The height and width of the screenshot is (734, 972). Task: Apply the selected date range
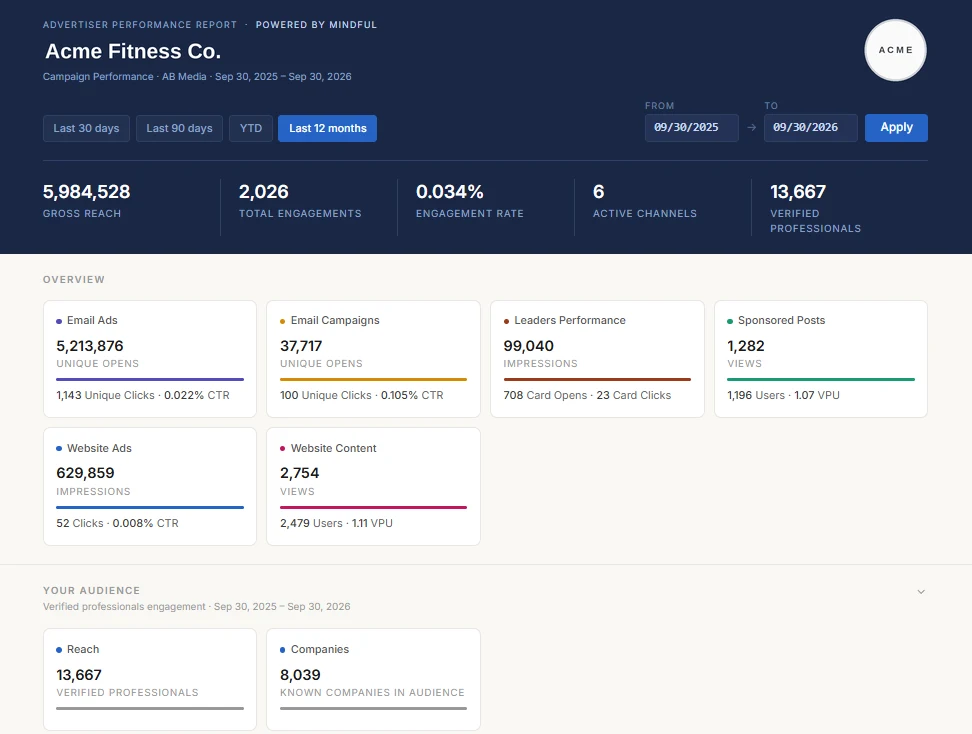tap(896, 128)
